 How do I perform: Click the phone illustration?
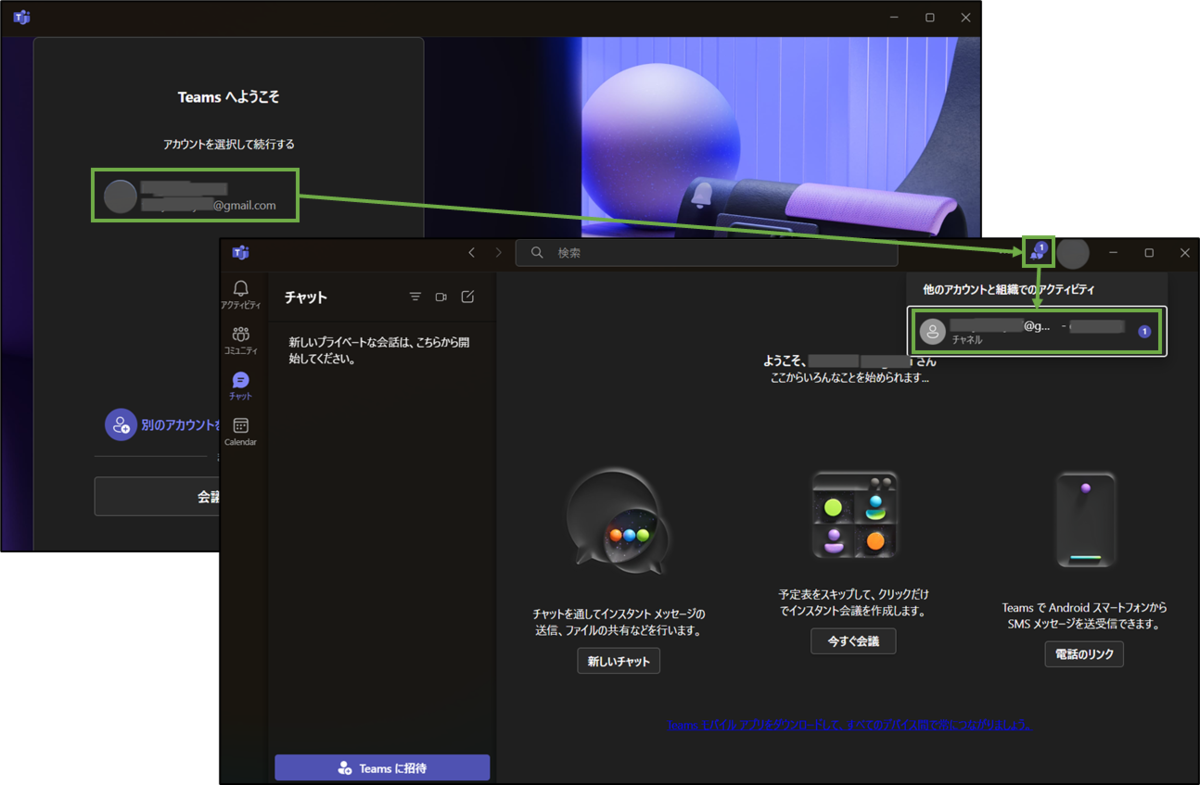click(1085, 521)
